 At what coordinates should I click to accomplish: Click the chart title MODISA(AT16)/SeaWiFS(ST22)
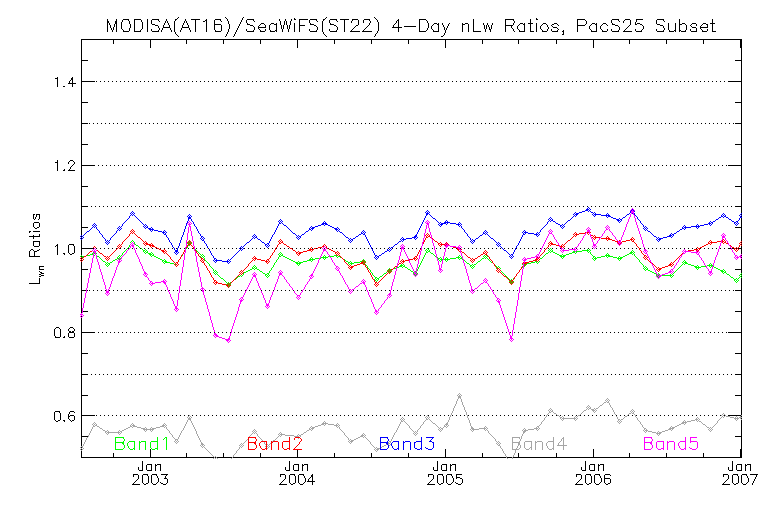[x=243, y=25]
